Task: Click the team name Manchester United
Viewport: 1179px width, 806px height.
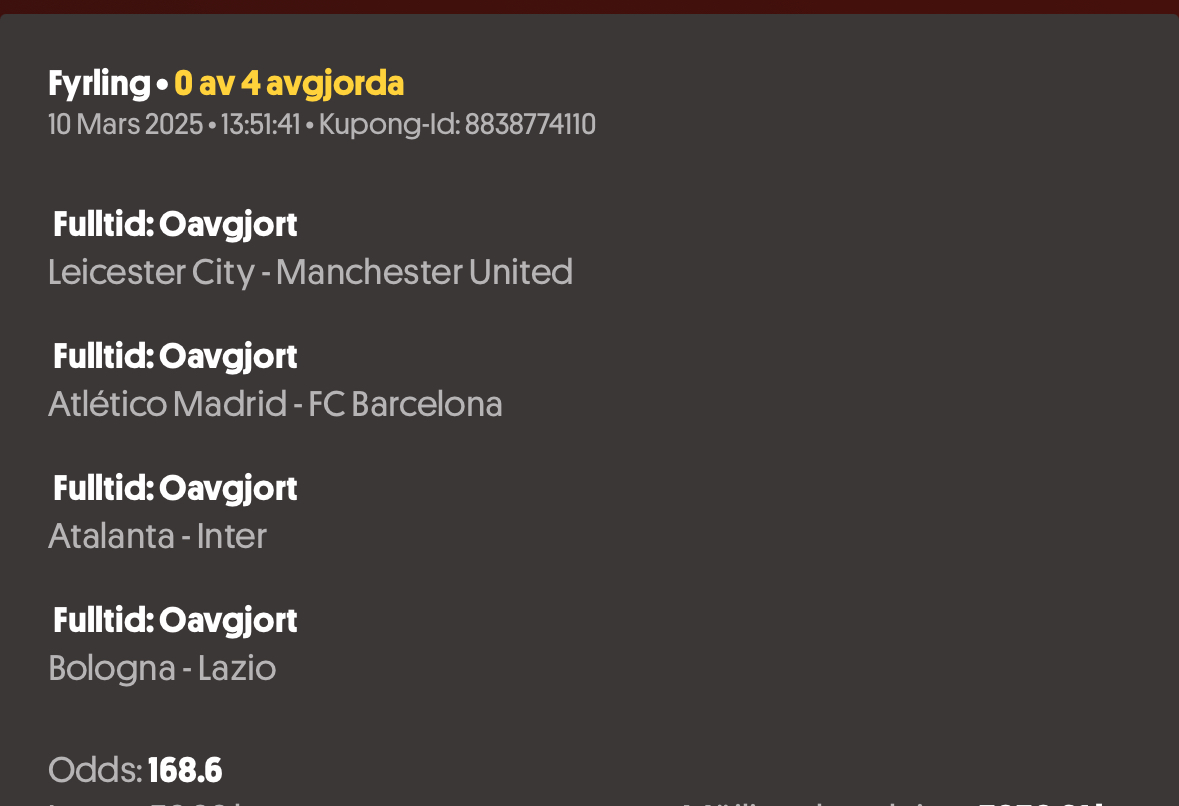Action: [424, 272]
